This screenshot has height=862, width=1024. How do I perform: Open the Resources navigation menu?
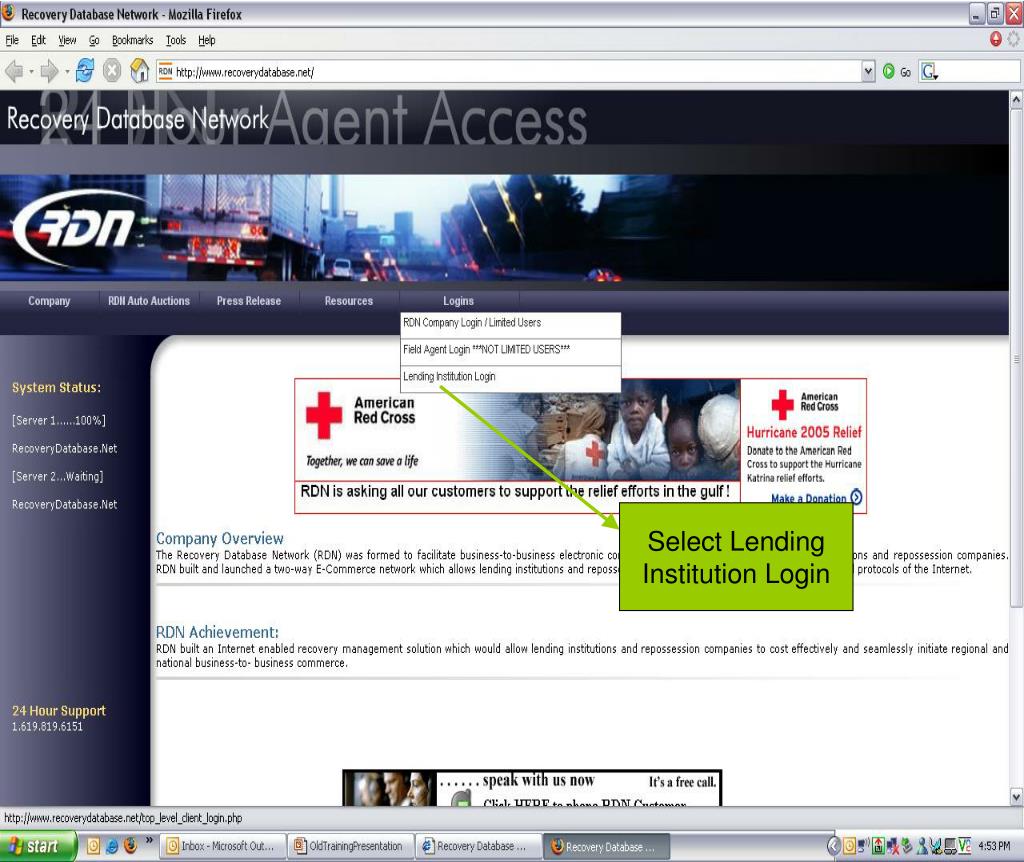click(349, 301)
